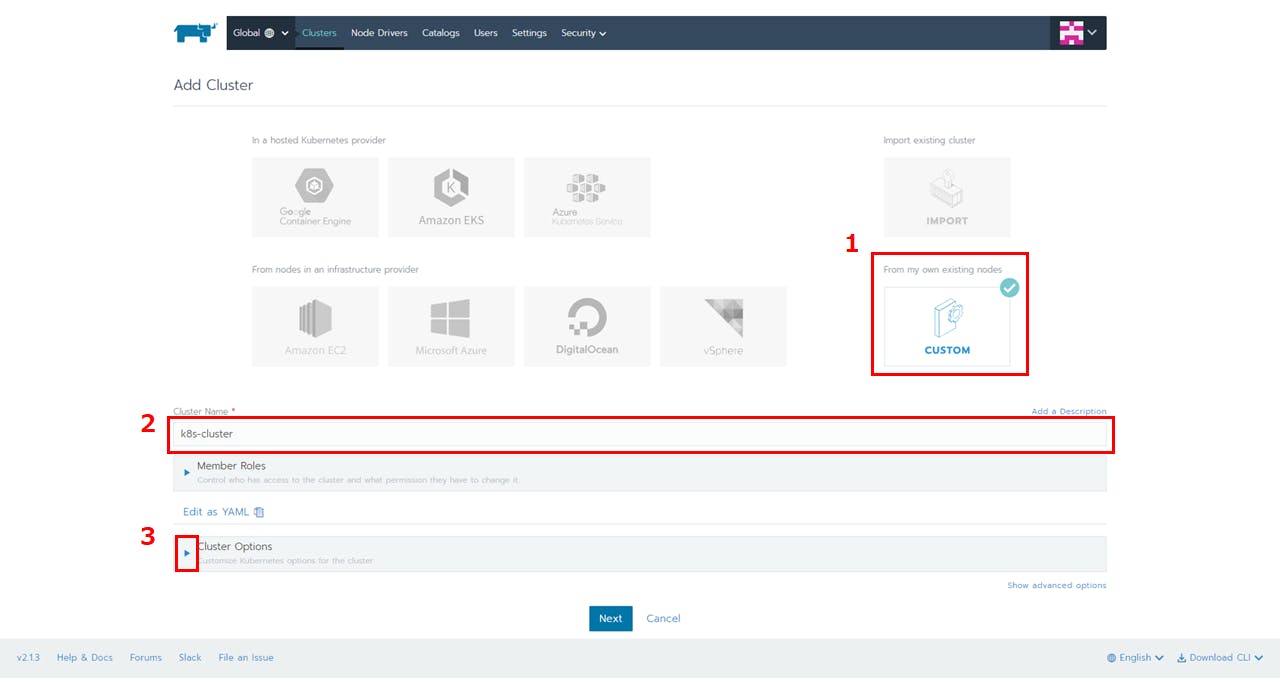Viewport: 1280px width, 678px height.
Task: Click the Next button
Action: tap(610, 618)
